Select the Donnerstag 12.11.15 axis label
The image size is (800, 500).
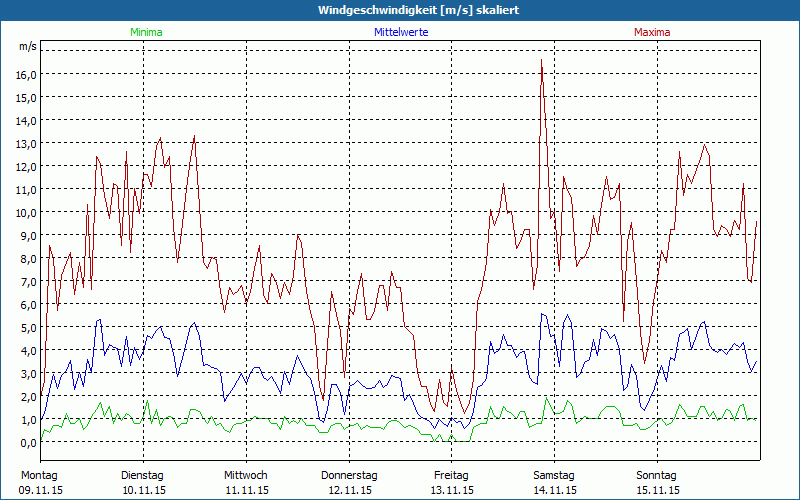349,483
